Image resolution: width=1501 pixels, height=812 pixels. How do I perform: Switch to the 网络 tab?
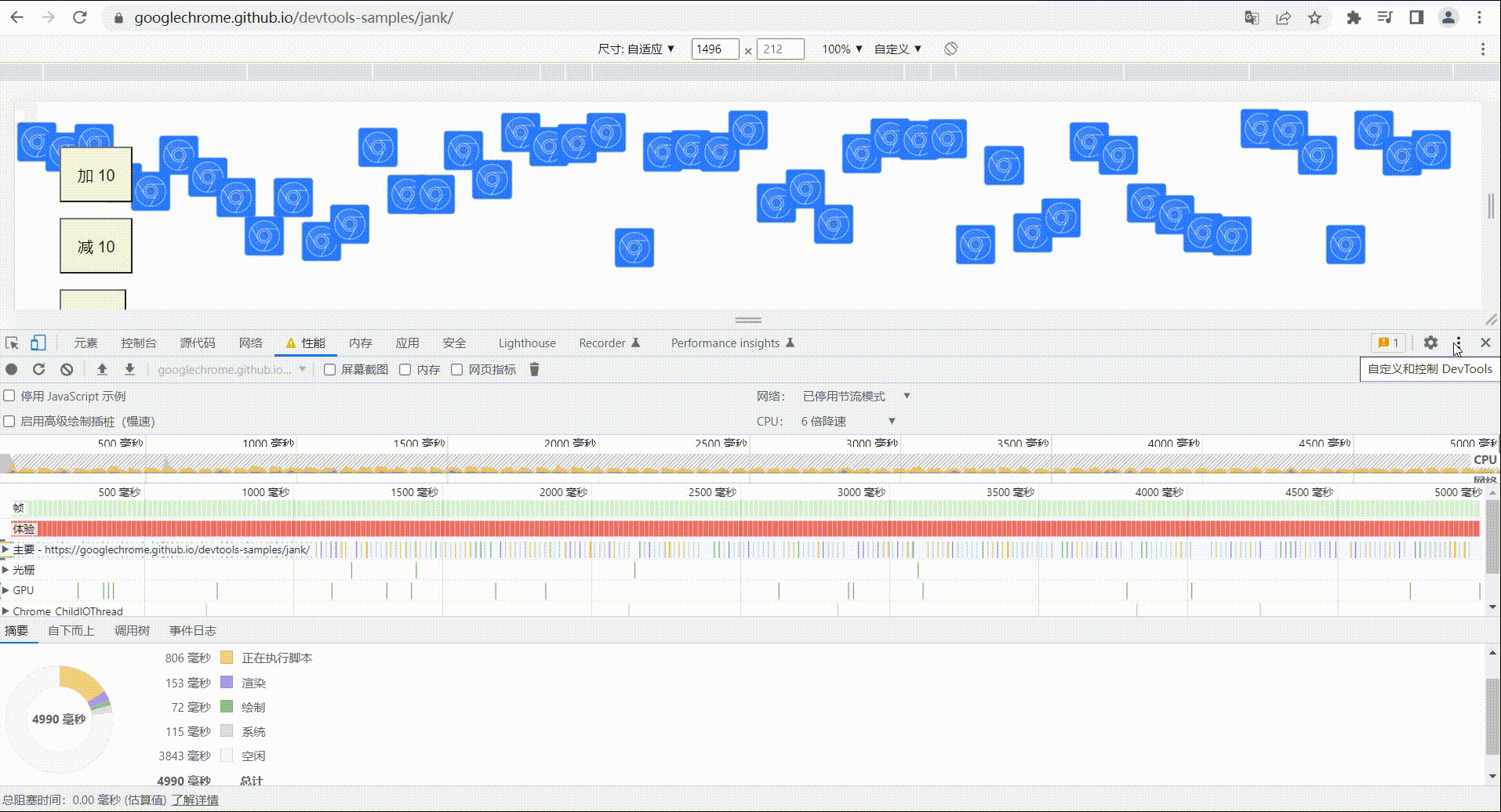[251, 343]
